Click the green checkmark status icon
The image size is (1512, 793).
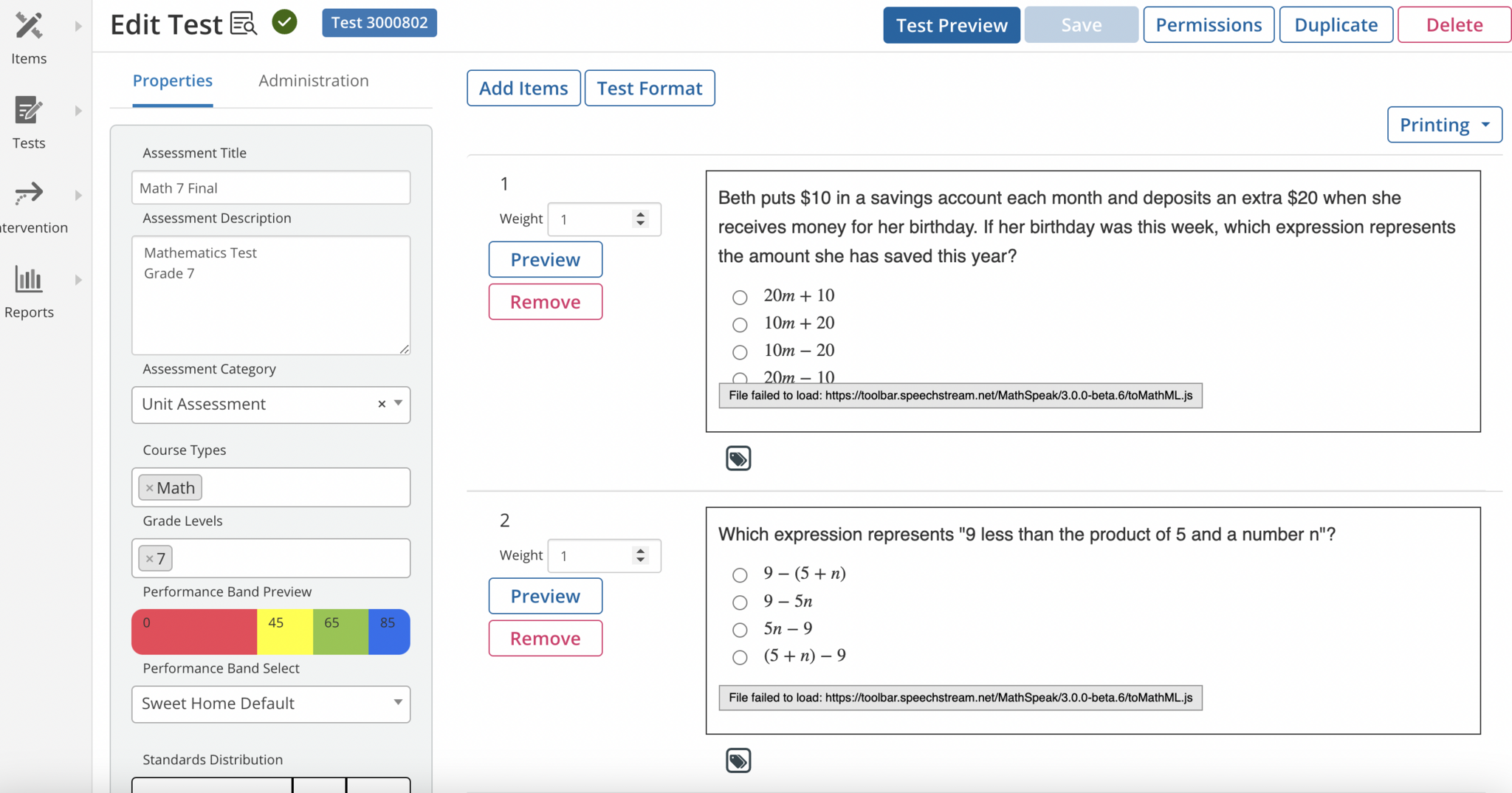coord(284,22)
